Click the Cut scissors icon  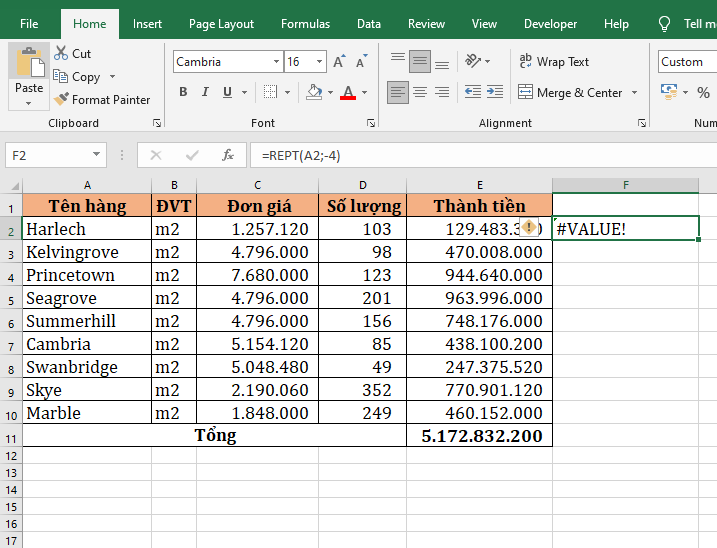point(62,53)
